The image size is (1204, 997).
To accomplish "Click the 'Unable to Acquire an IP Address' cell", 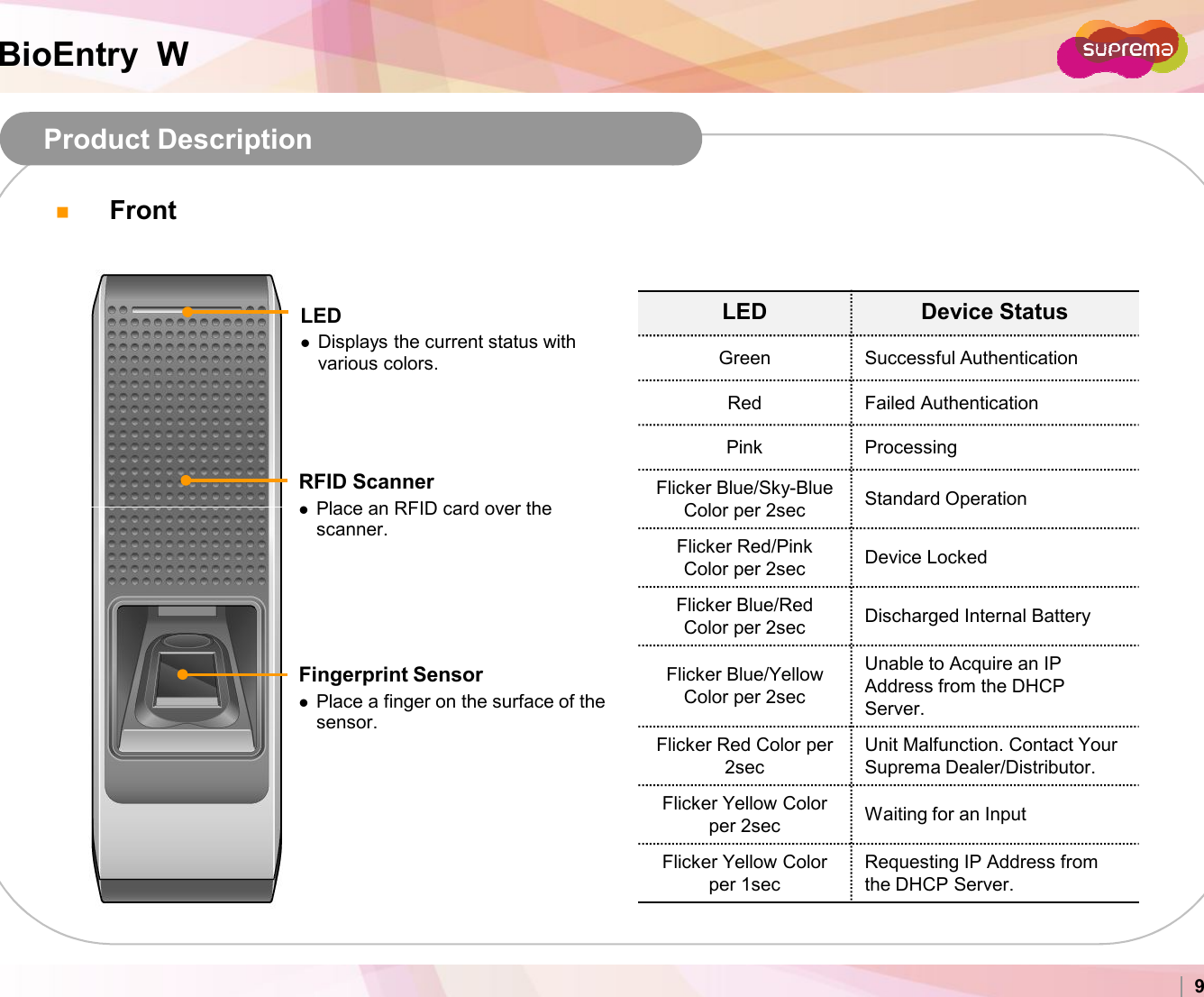I will (x=995, y=685).
